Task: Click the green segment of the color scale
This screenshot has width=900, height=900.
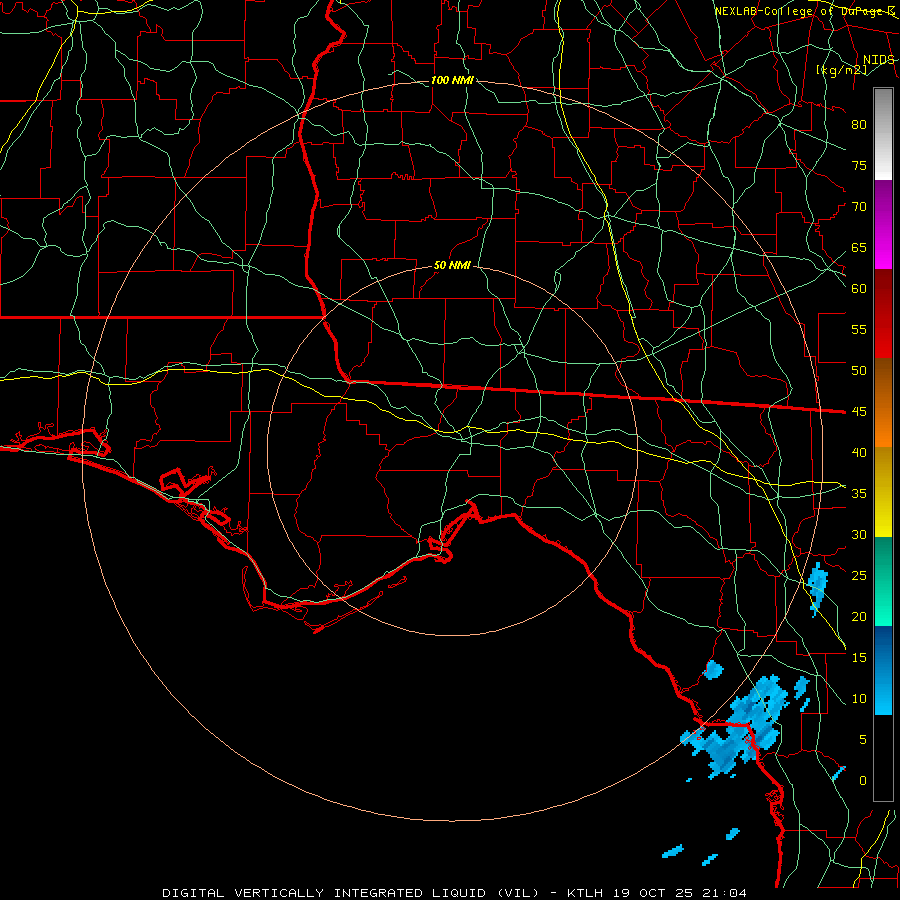Action: pyautogui.click(x=883, y=581)
